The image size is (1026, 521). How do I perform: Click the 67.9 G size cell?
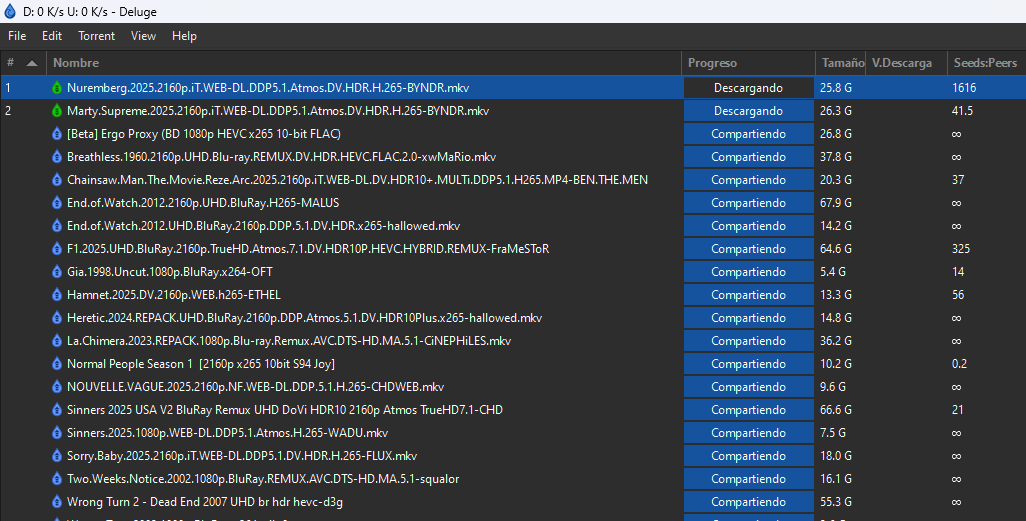coord(836,203)
